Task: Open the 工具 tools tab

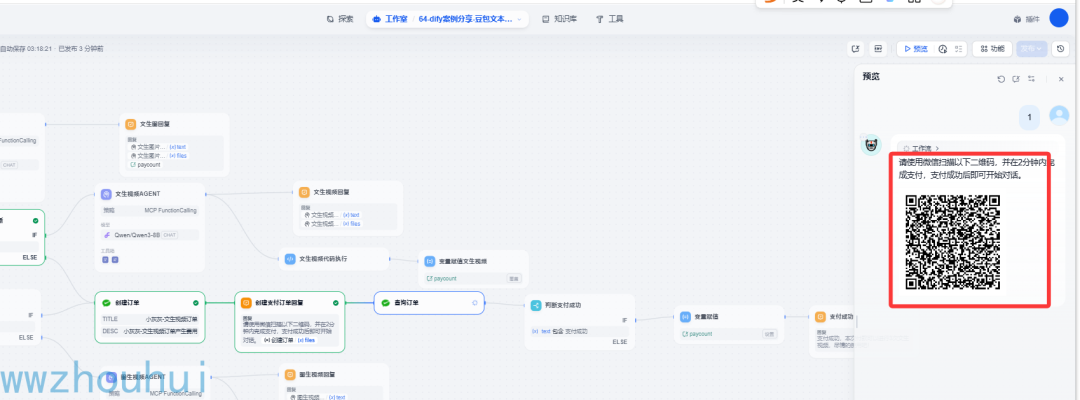Action: coord(610,19)
